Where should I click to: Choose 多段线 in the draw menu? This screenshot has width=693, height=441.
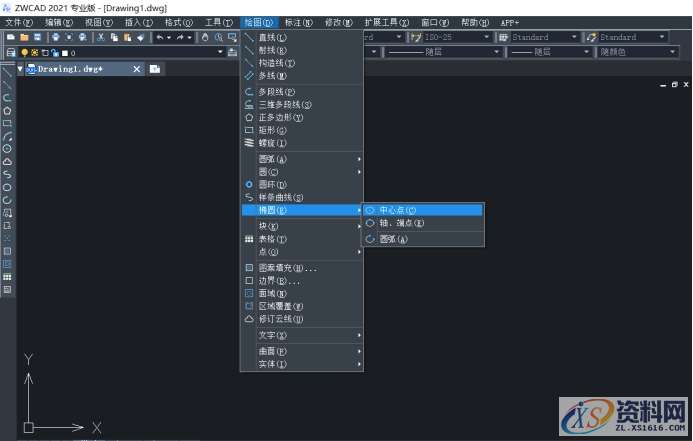click(x=302, y=92)
